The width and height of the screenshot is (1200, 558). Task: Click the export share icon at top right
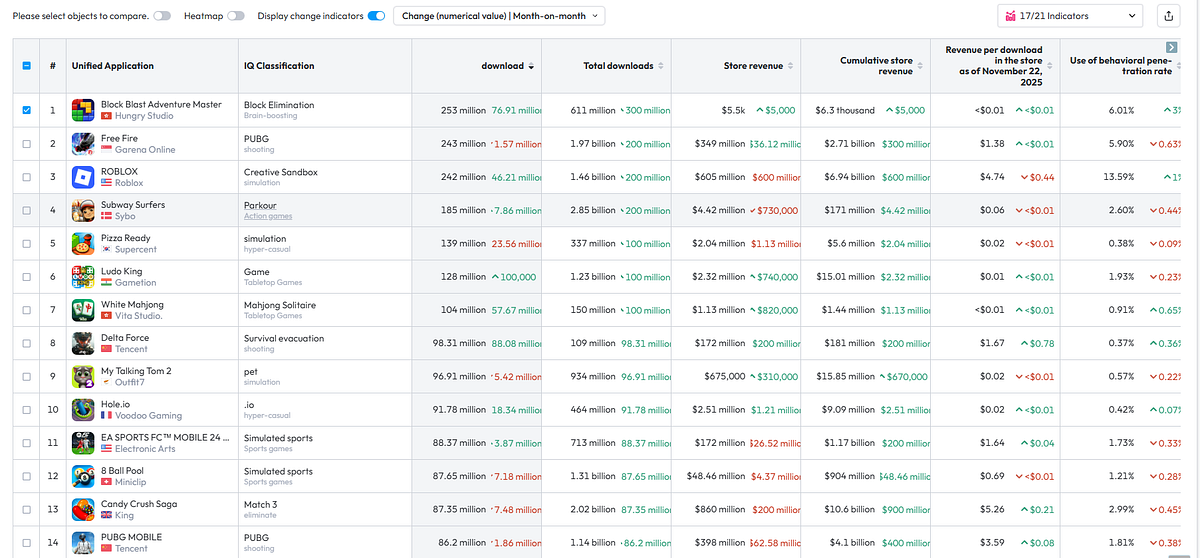1167,16
